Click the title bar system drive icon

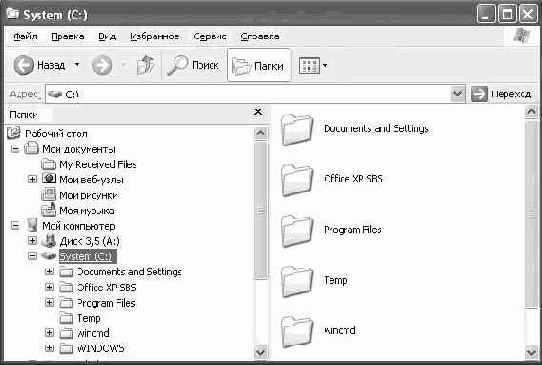tap(13, 14)
